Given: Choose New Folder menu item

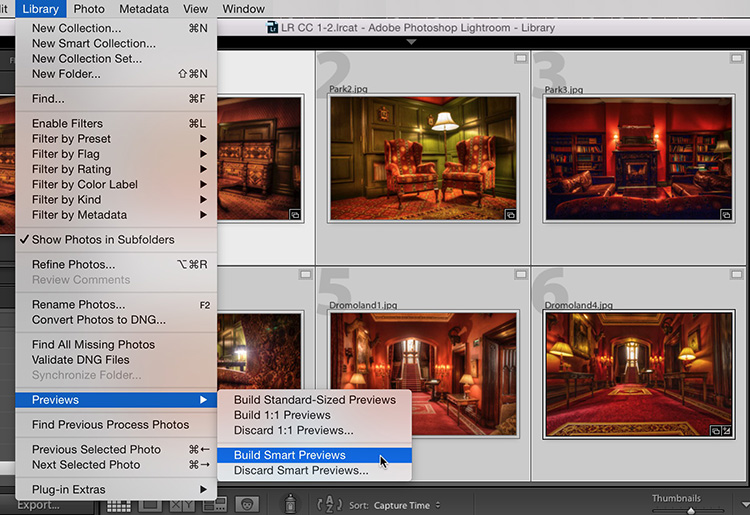Looking at the screenshot, I should coord(116,74).
